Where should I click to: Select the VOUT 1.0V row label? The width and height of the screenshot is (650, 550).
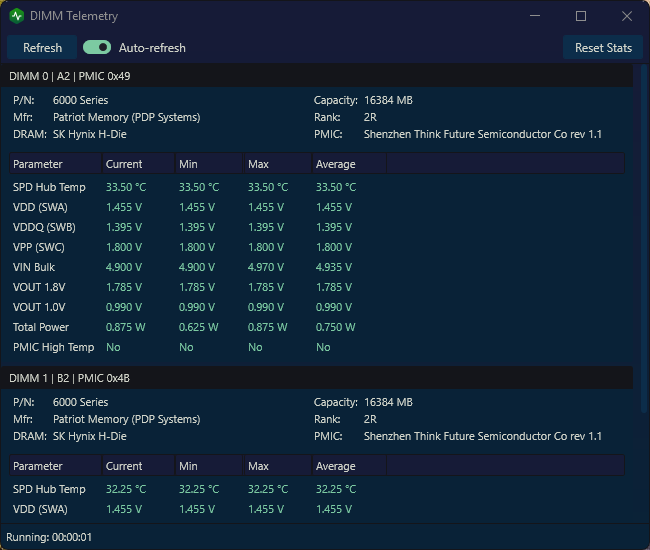pyautogui.click(x=39, y=307)
